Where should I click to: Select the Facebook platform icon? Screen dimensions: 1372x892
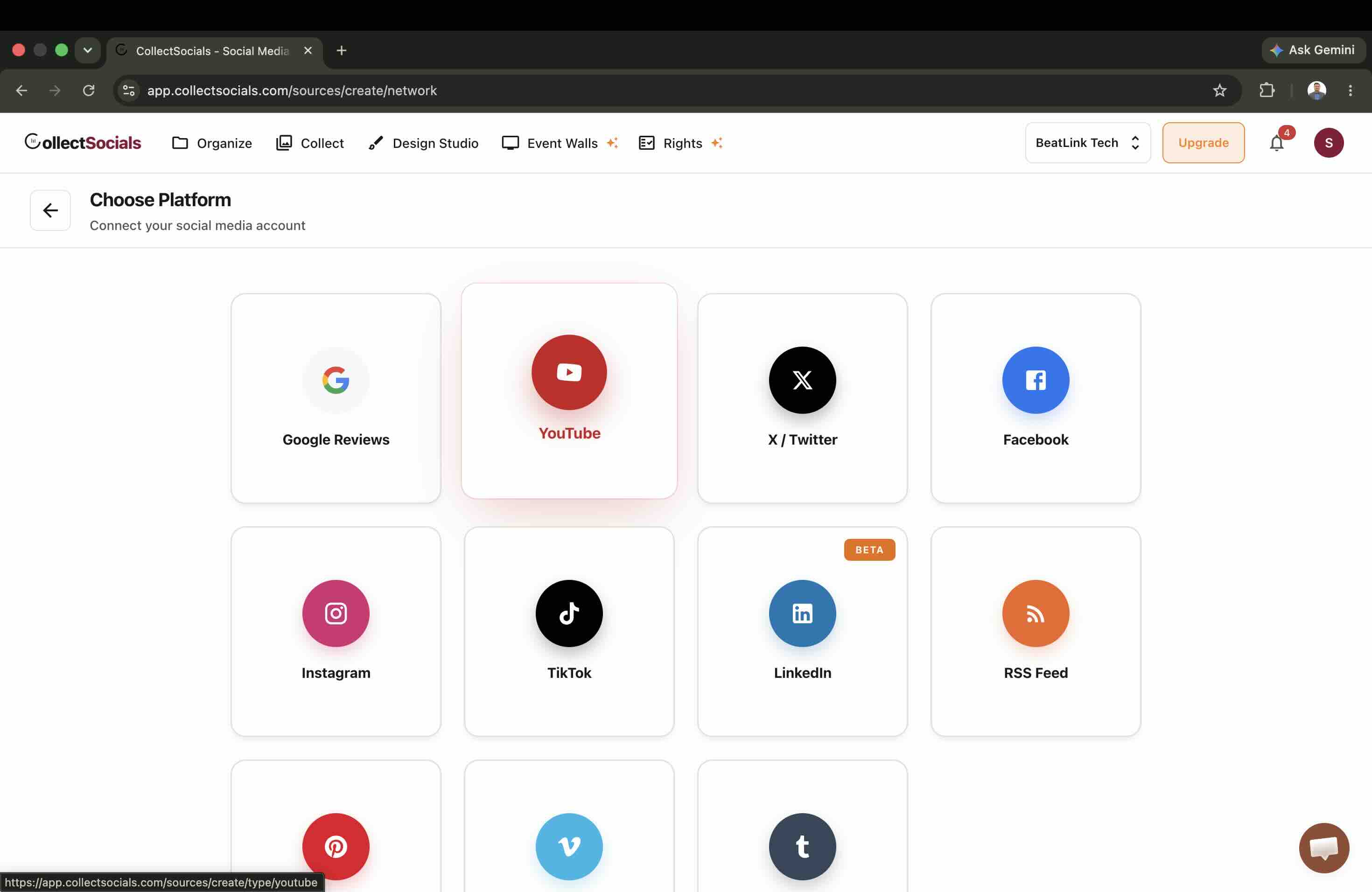(1036, 380)
